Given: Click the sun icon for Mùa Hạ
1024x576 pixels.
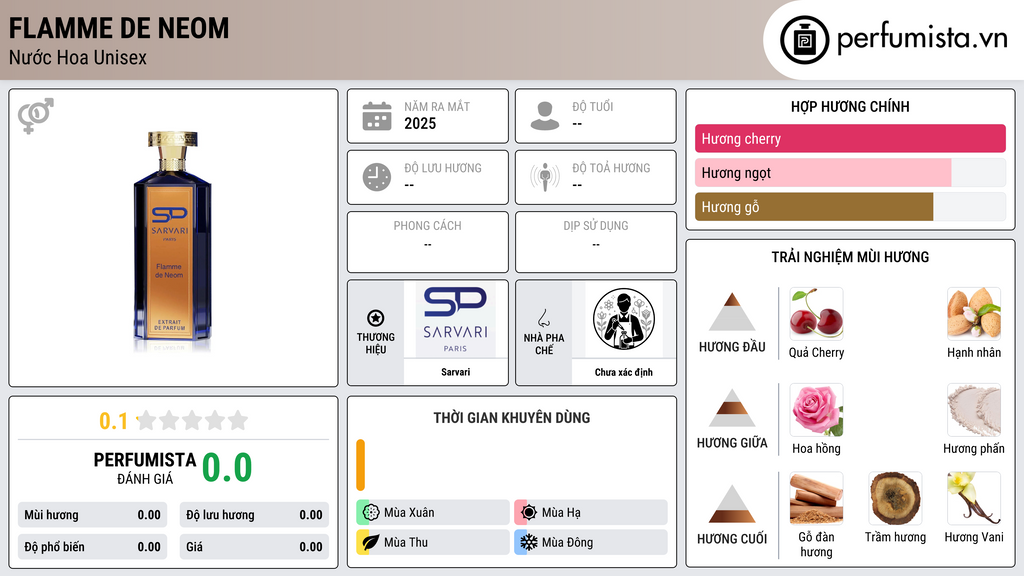Looking at the screenshot, I should 529,512.
